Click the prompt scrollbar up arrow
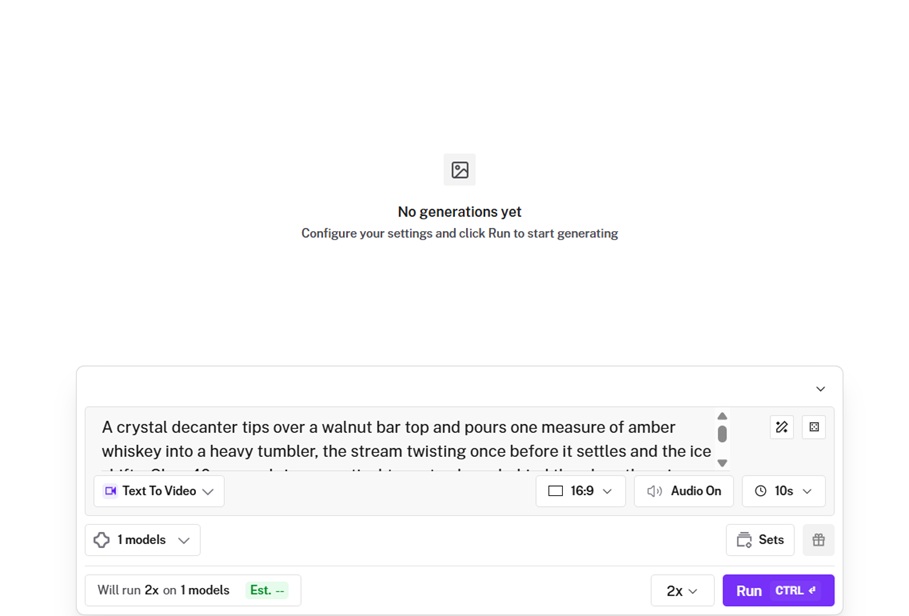909x616 pixels. point(722,416)
